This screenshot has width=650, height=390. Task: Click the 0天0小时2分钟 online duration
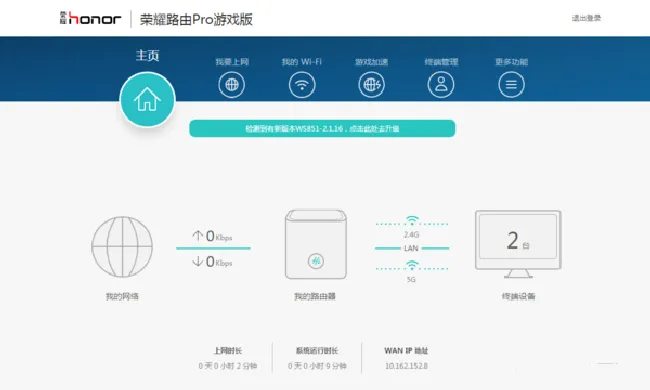click(228, 366)
